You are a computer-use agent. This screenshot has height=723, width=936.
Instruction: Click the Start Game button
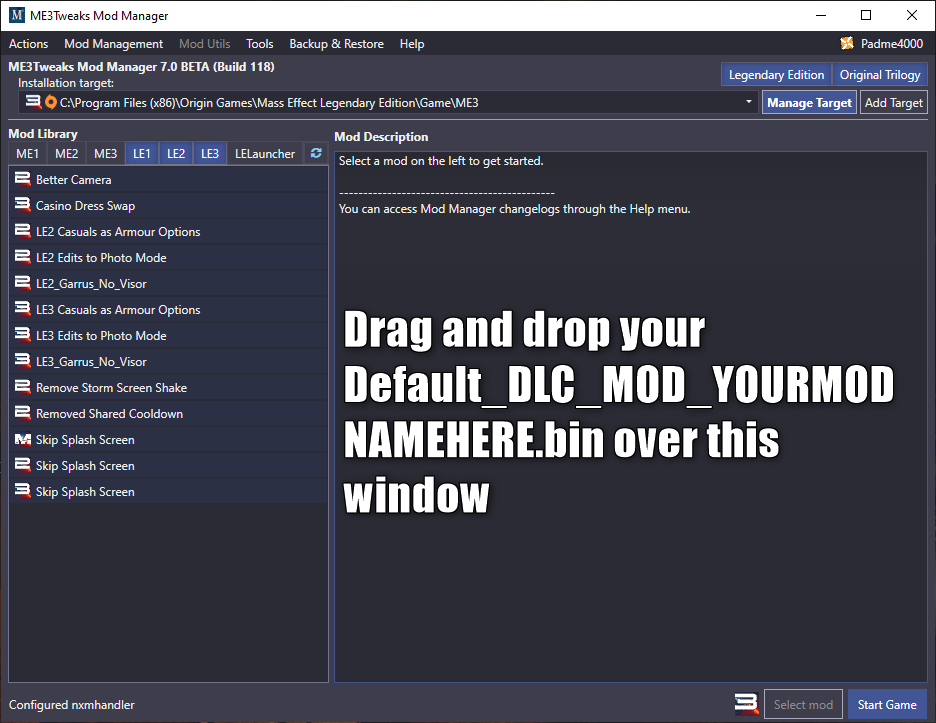pyautogui.click(x=887, y=704)
